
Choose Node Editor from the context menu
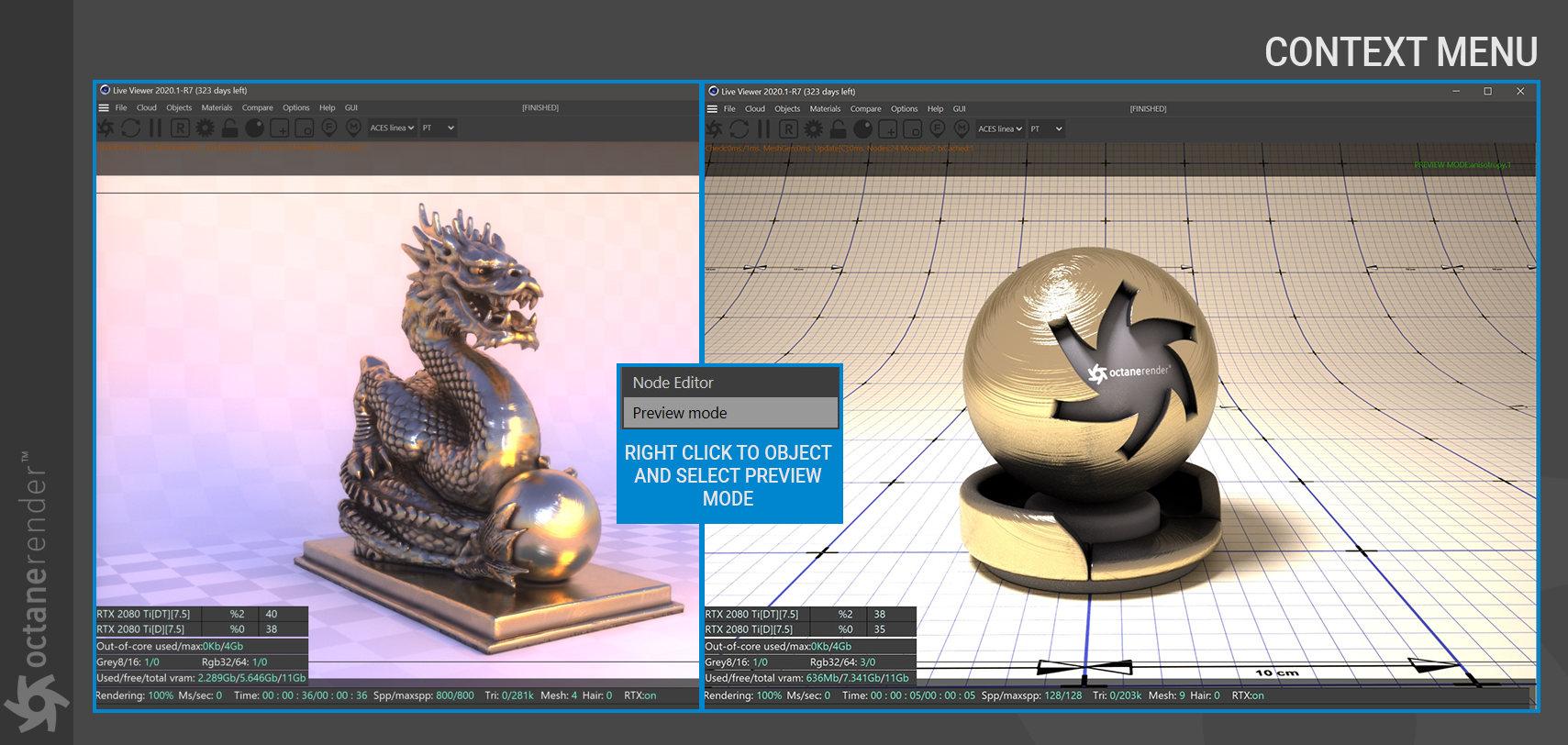729,383
